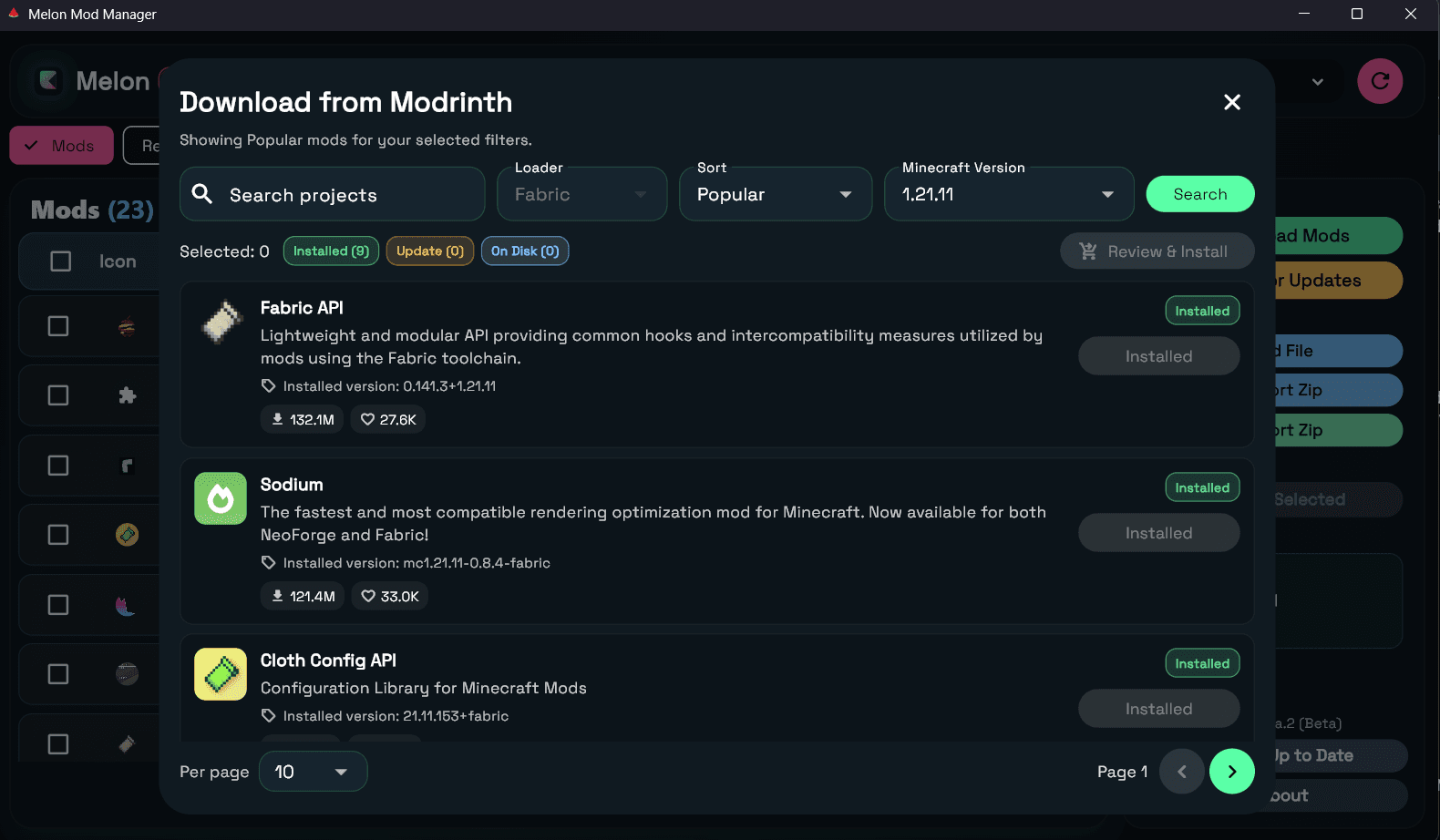Click Cloth Config gray Installed button

pyautogui.click(x=1158, y=709)
